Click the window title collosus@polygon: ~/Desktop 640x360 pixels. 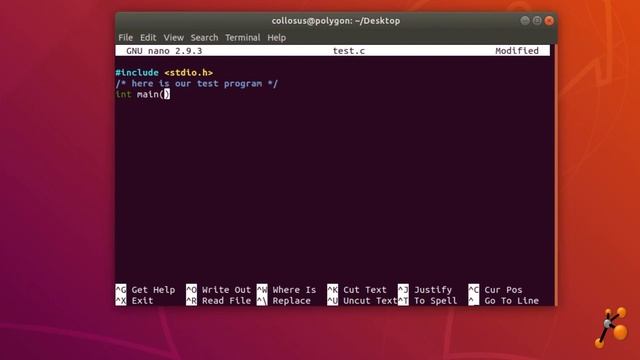tap(336, 20)
